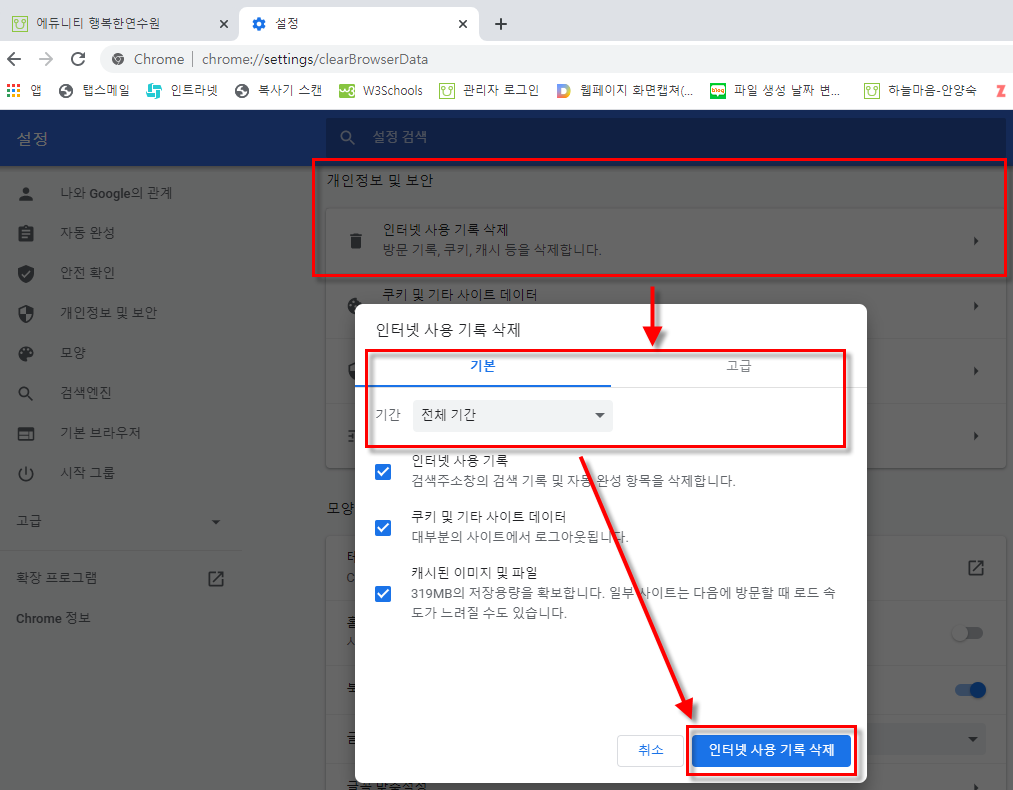Image resolution: width=1013 pixels, height=790 pixels.
Task: Click the 취소 button
Action: (650, 750)
